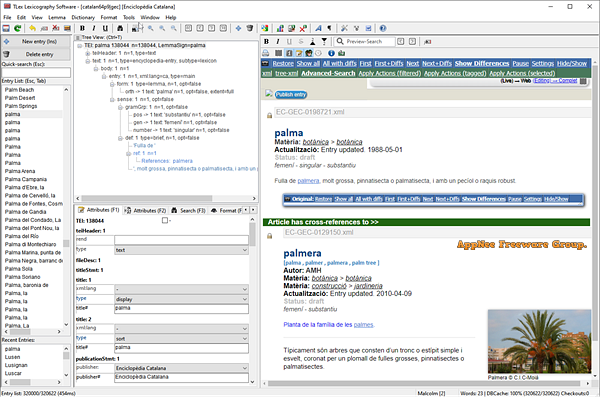This screenshot has width=600, height=397.
Task: Click the Apply Actions (tagged) link
Action: point(455,74)
